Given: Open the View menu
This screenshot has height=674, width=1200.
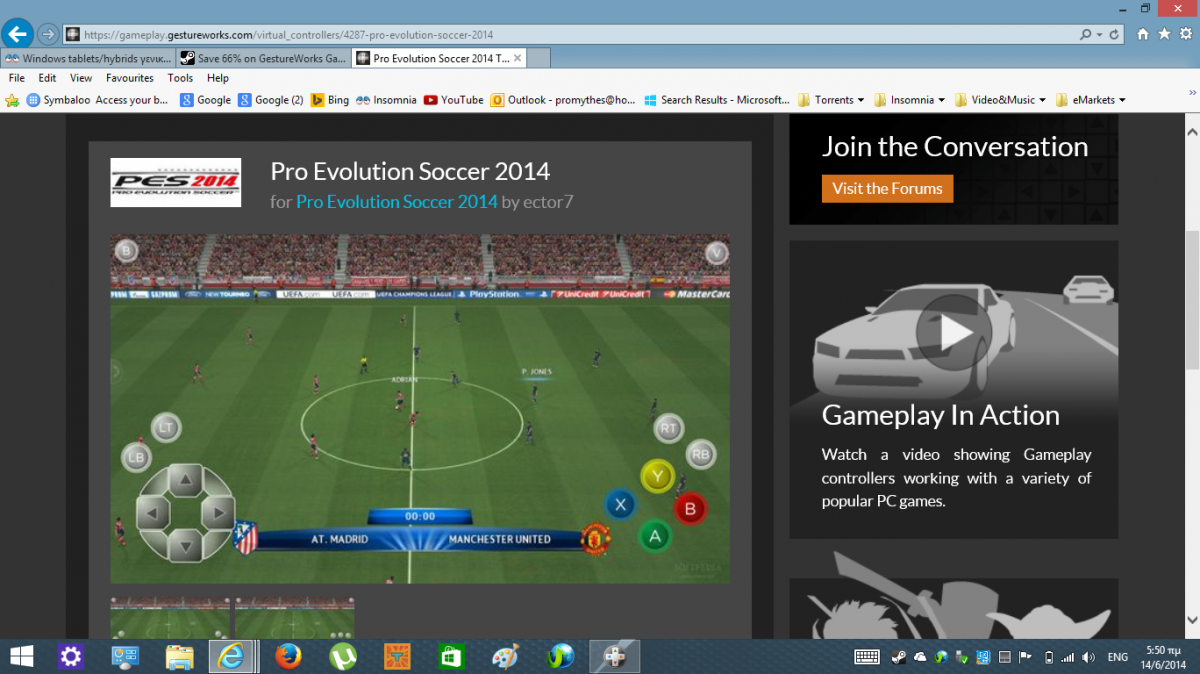Looking at the screenshot, I should pos(81,78).
